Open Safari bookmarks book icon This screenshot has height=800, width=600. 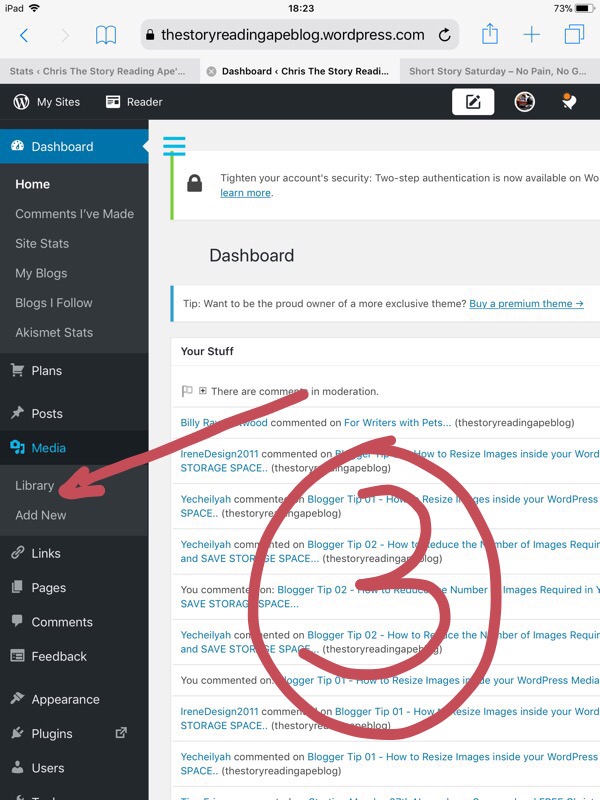coord(106,35)
